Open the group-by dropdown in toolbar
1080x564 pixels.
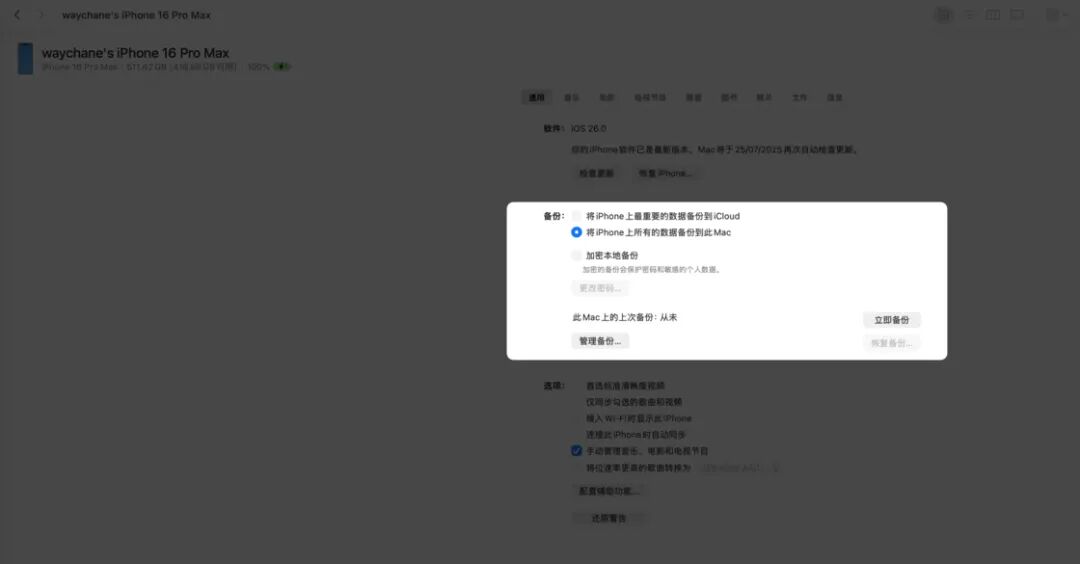tap(1057, 14)
